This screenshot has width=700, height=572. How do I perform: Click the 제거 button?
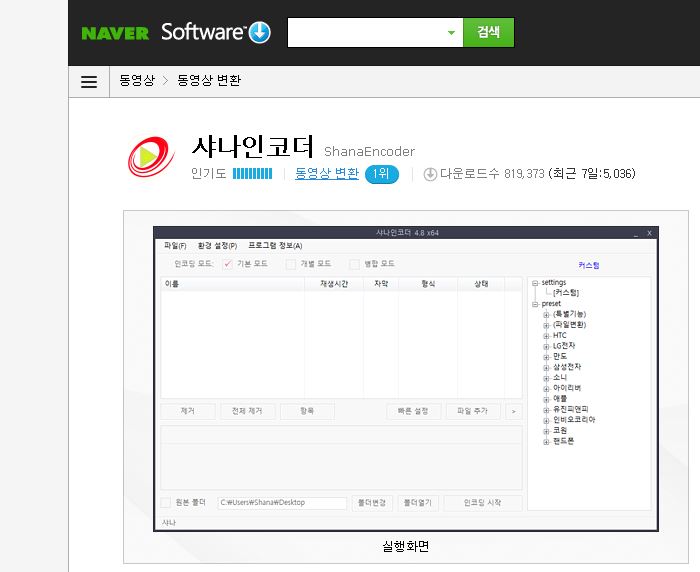pos(188,411)
